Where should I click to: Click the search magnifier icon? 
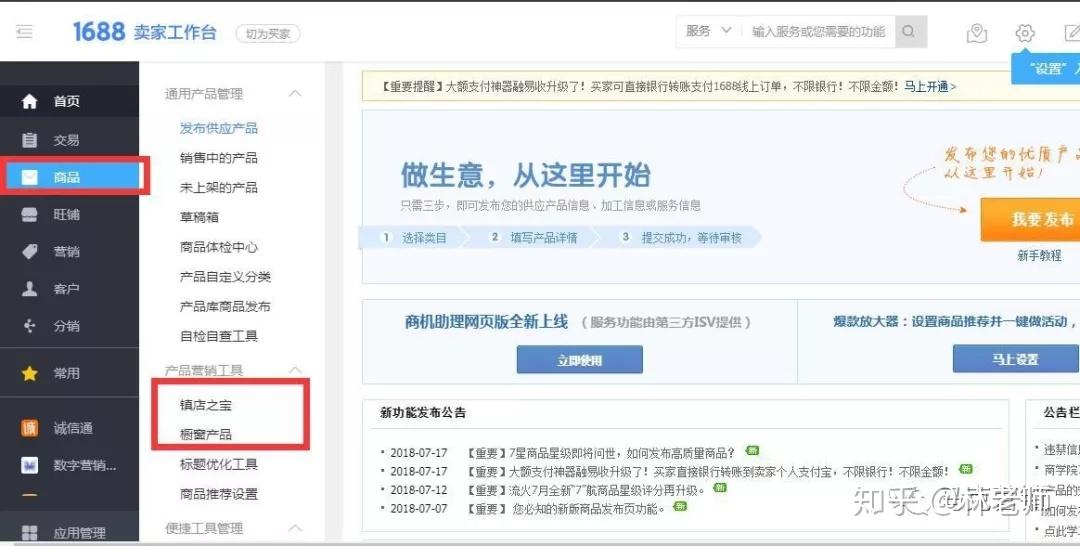click(909, 32)
